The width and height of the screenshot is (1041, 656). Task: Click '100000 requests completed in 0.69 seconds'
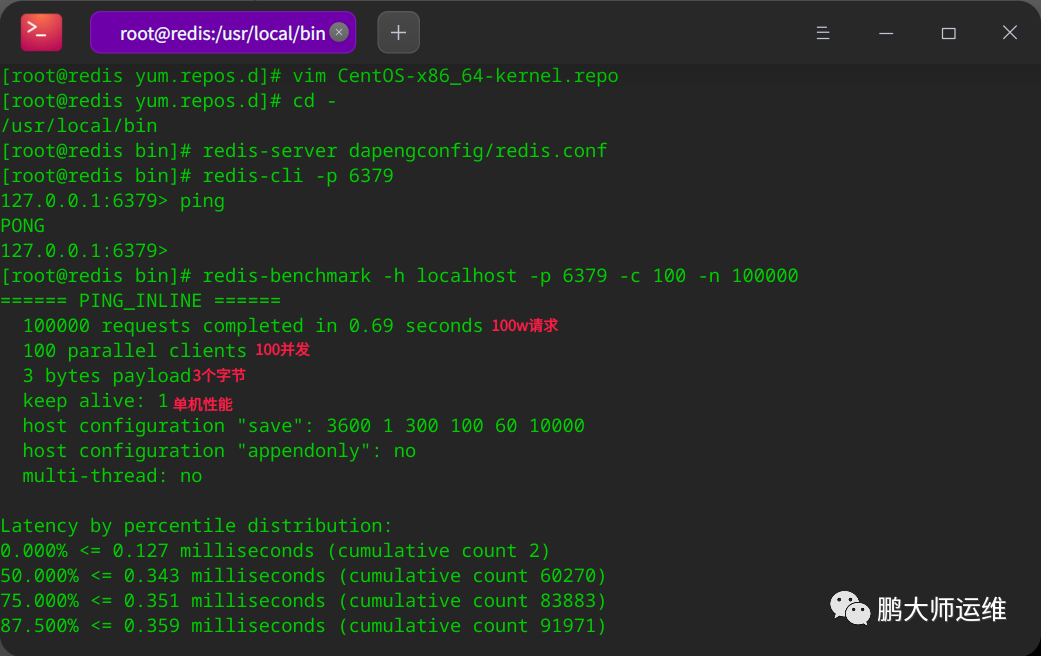pos(253,326)
